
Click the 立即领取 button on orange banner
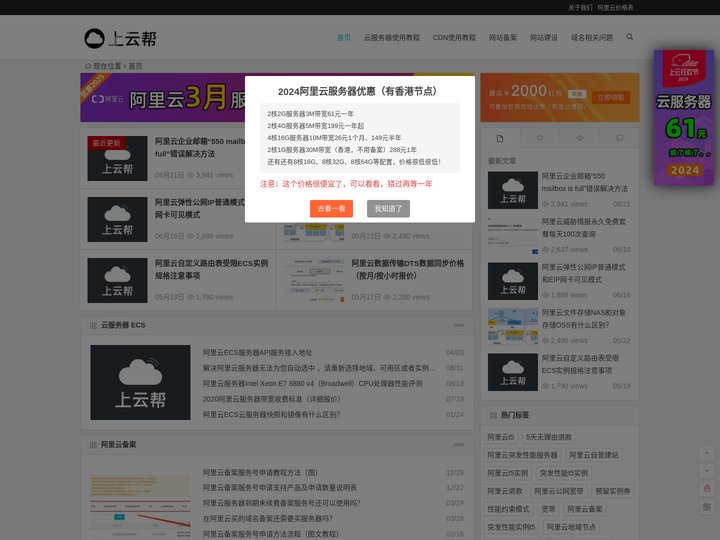point(611,97)
